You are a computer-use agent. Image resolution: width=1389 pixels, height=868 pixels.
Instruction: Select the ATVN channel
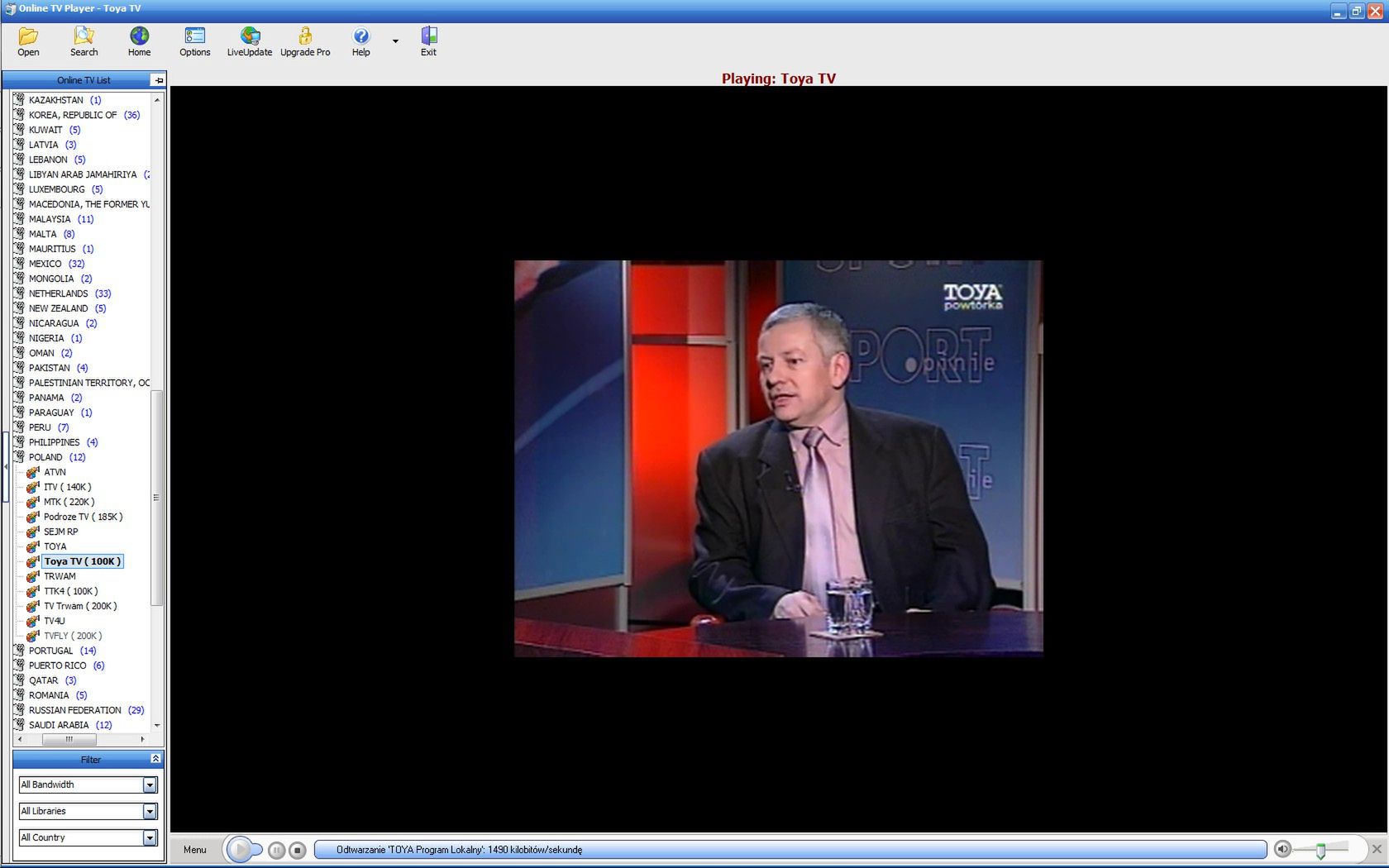coord(55,472)
